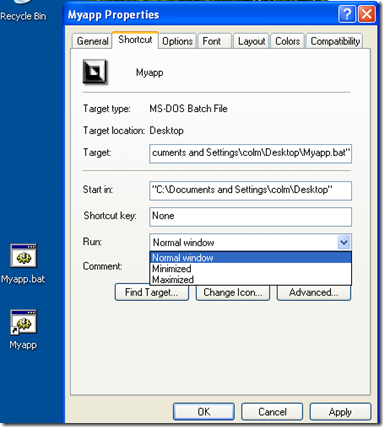Click the 'Desktop' target location text
Screen dimensions: 383x427
pos(166,131)
